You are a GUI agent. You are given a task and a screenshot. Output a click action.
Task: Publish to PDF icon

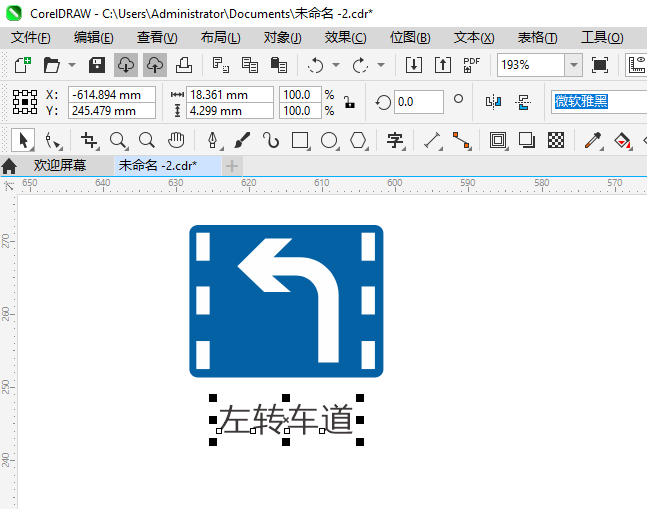coord(471,65)
